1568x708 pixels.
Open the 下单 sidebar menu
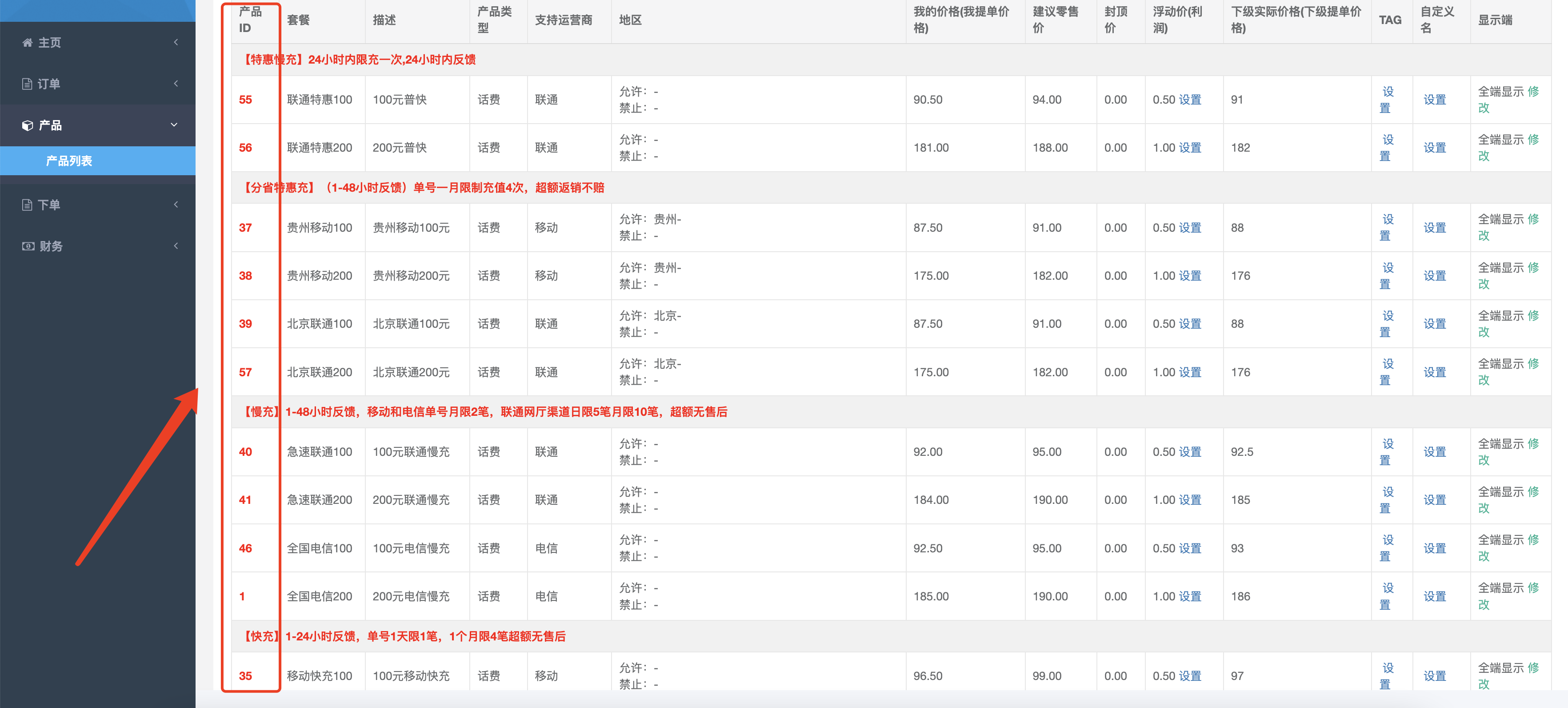[x=49, y=205]
